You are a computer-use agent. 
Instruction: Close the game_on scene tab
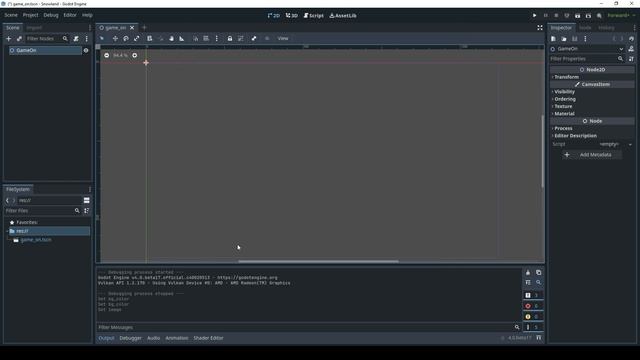pos(132,28)
